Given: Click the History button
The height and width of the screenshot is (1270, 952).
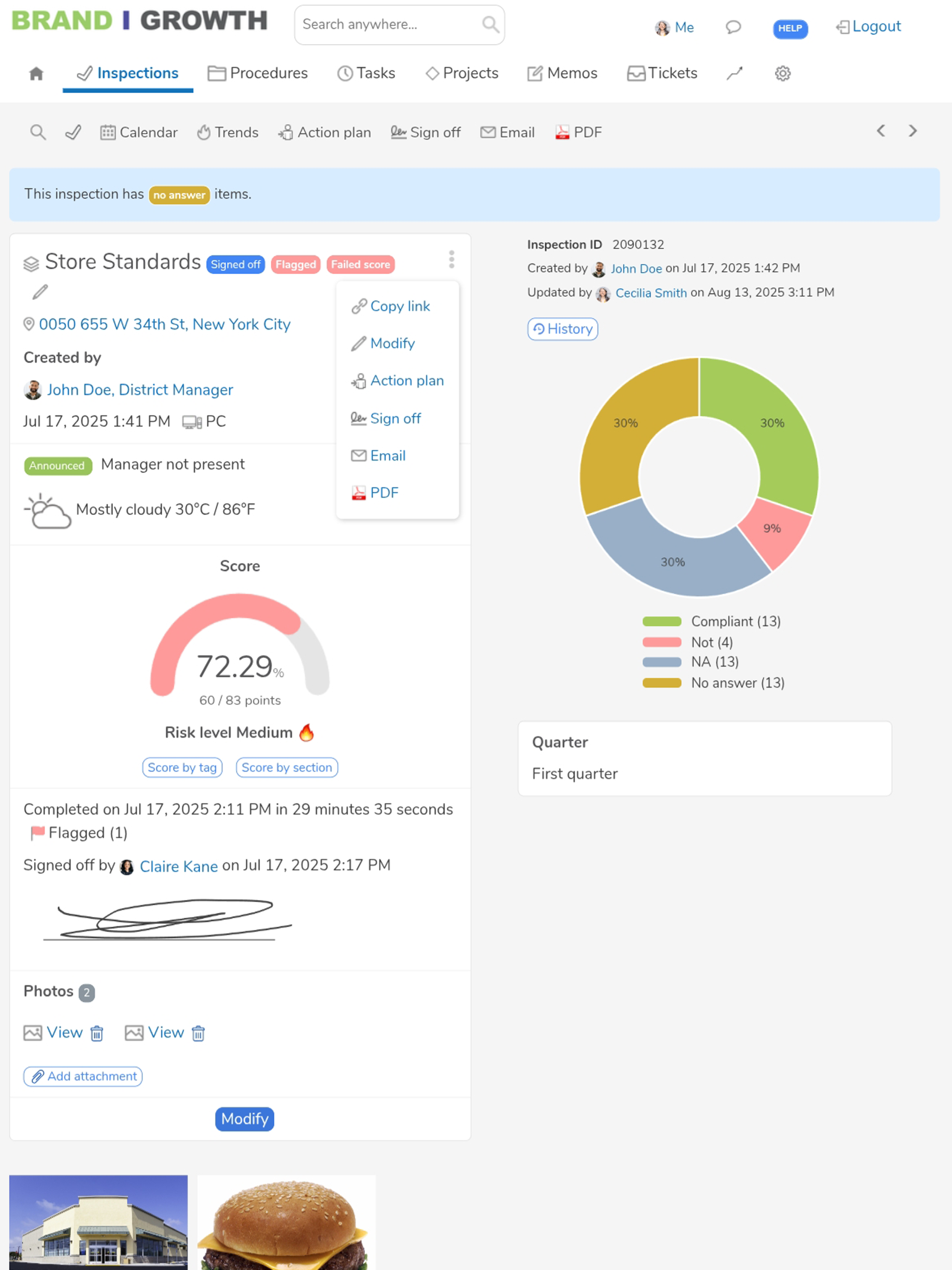Looking at the screenshot, I should click(562, 329).
